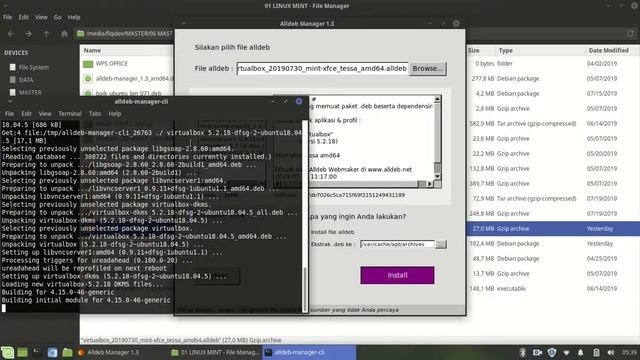
Task: Click the terminal window vertical scrollbar
Action: point(304,216)
